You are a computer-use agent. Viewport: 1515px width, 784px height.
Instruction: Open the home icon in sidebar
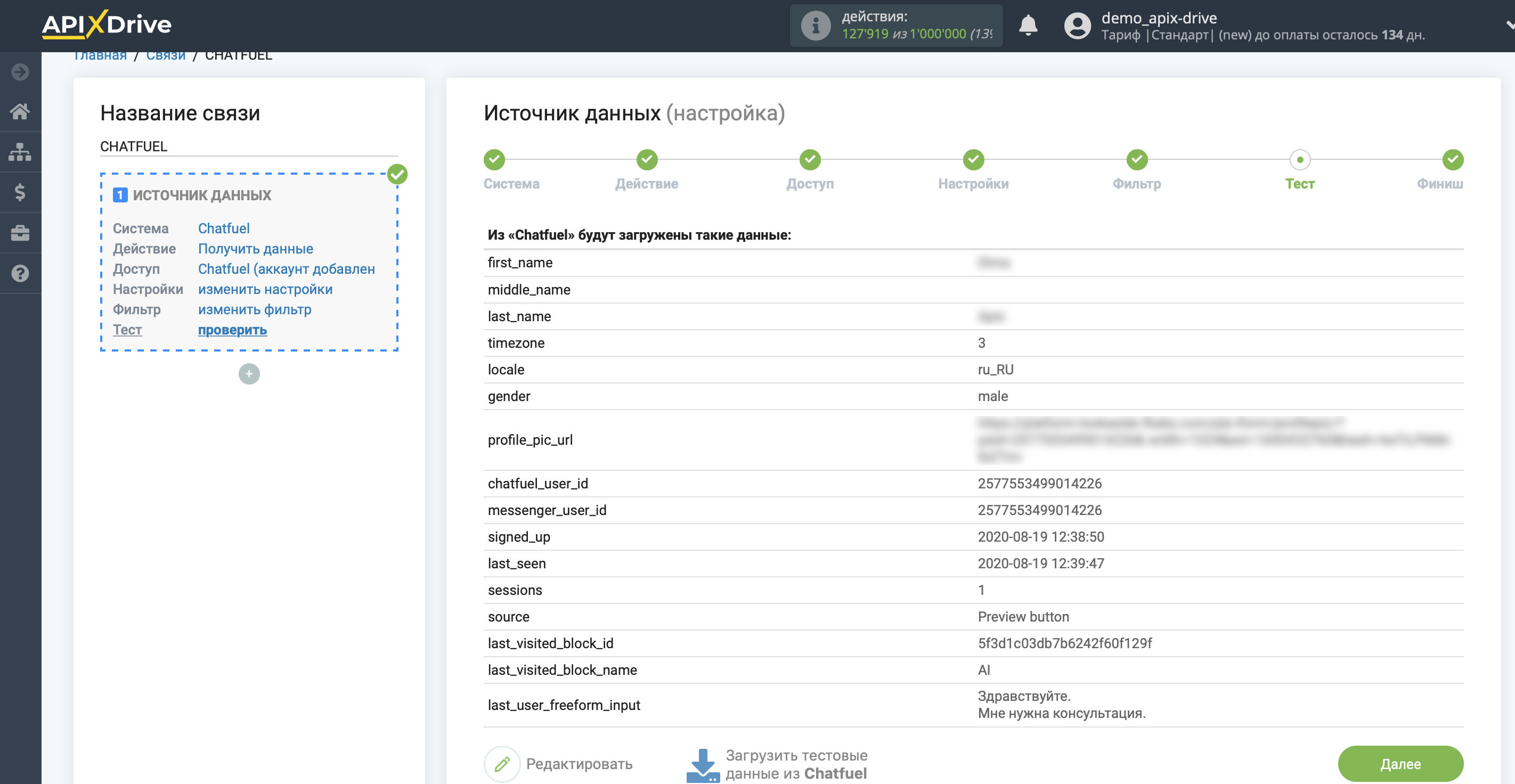[20, 111]
